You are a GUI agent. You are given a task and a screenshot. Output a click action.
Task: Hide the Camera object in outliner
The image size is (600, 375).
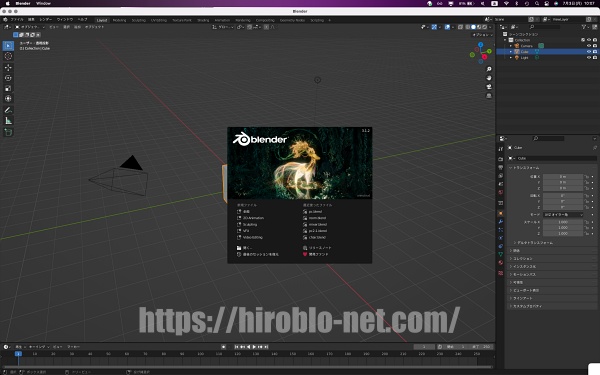tap(589, 46)
